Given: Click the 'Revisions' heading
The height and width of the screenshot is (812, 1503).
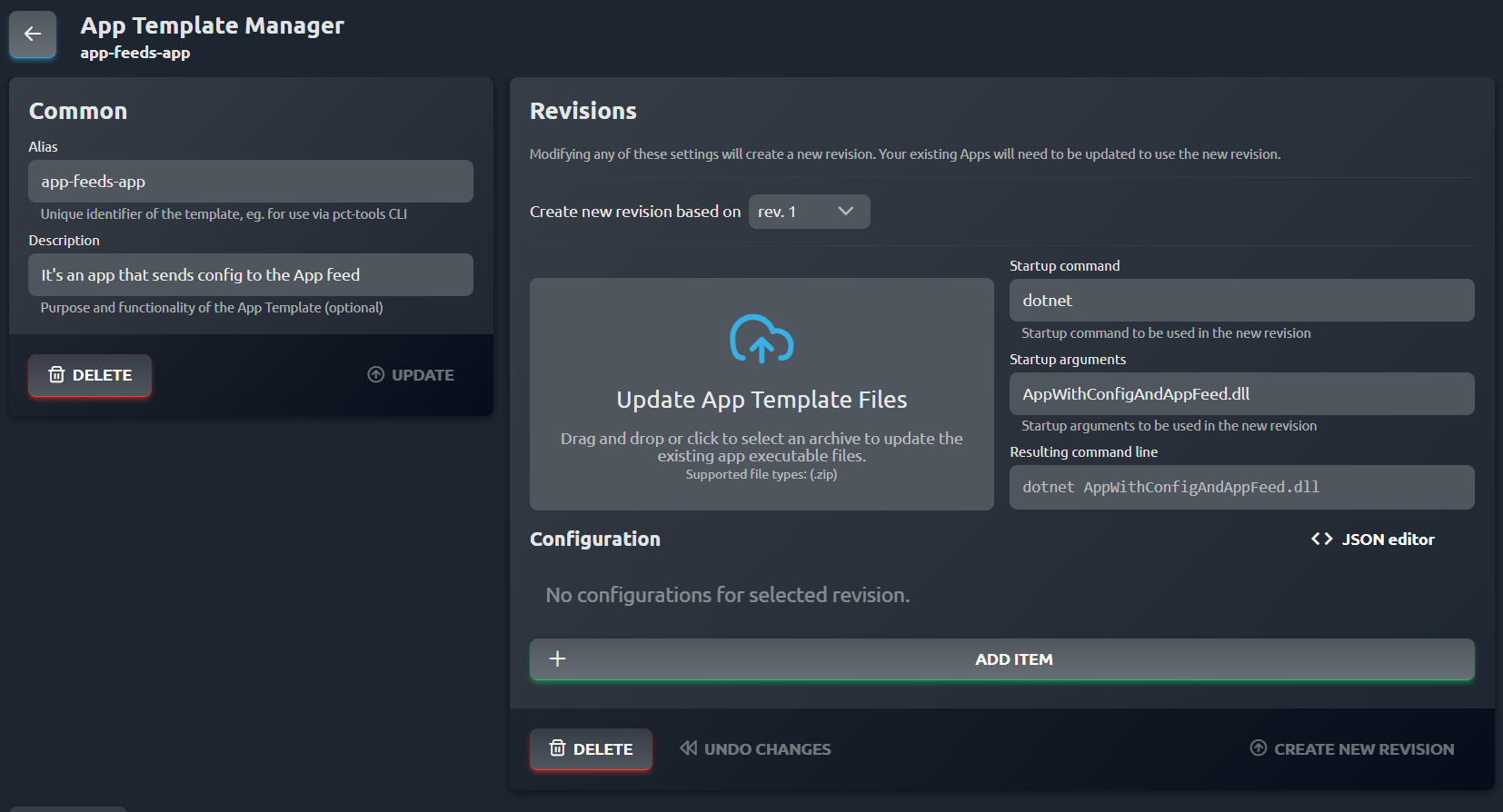Looking at the screenshot, I should pos(583,111).
